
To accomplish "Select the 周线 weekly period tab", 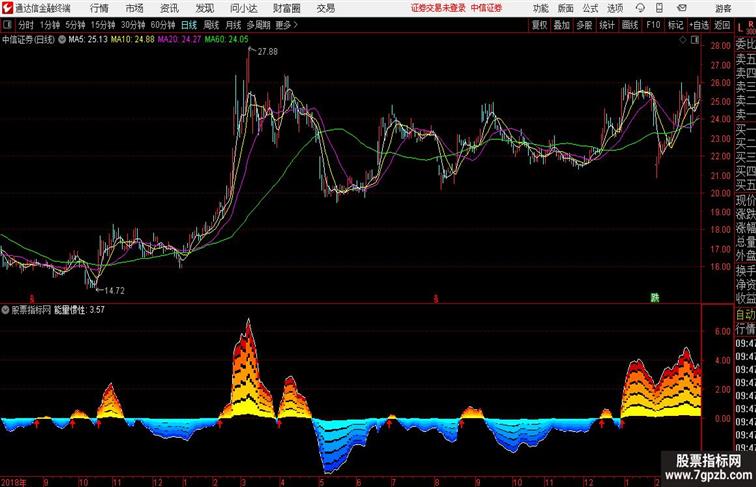I will point(211,25).
